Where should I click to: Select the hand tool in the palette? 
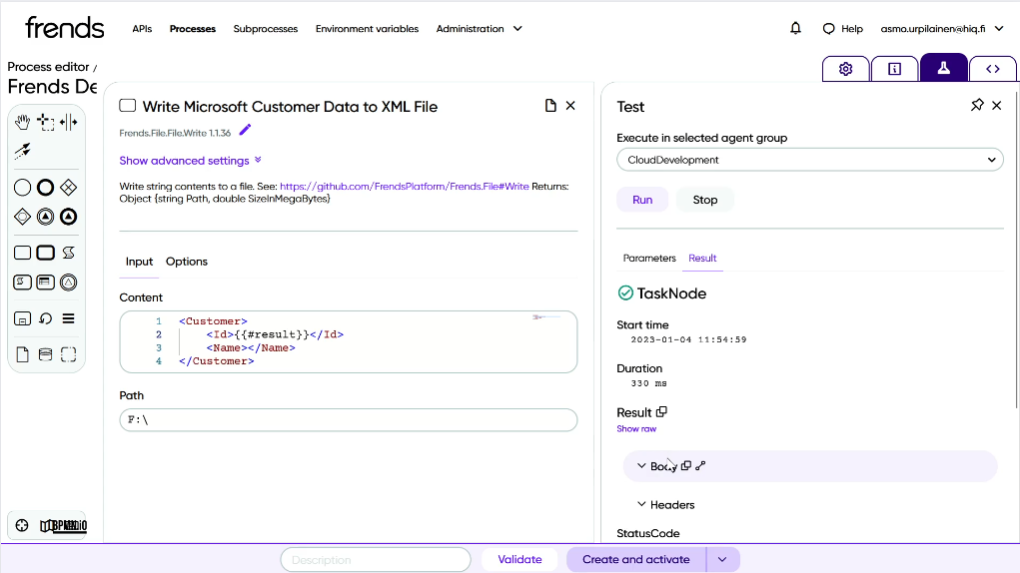22,122
